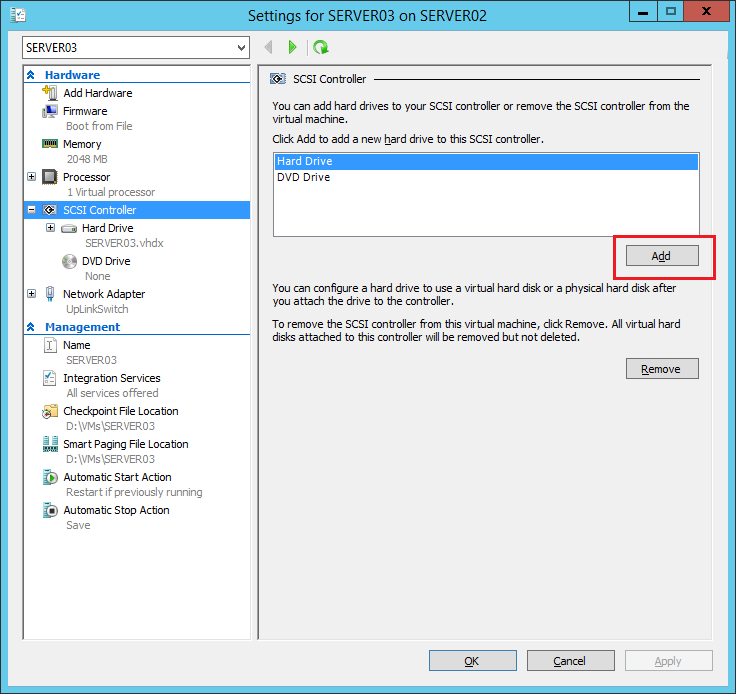
Task: Open the SERVER03 virtual machine dropdown
Action: click(136, 47)
